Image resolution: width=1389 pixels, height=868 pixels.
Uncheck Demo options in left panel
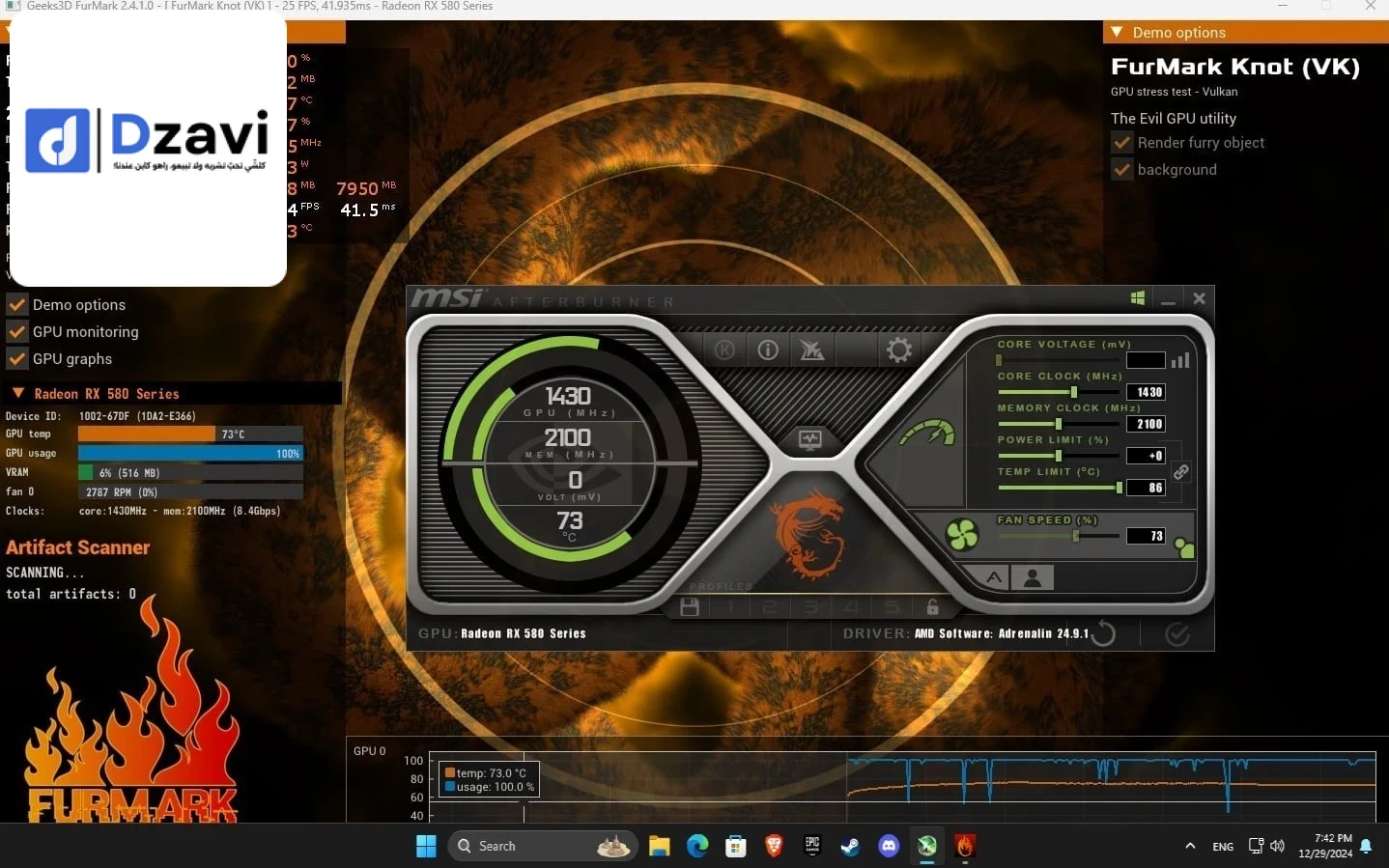coord(16,305)
